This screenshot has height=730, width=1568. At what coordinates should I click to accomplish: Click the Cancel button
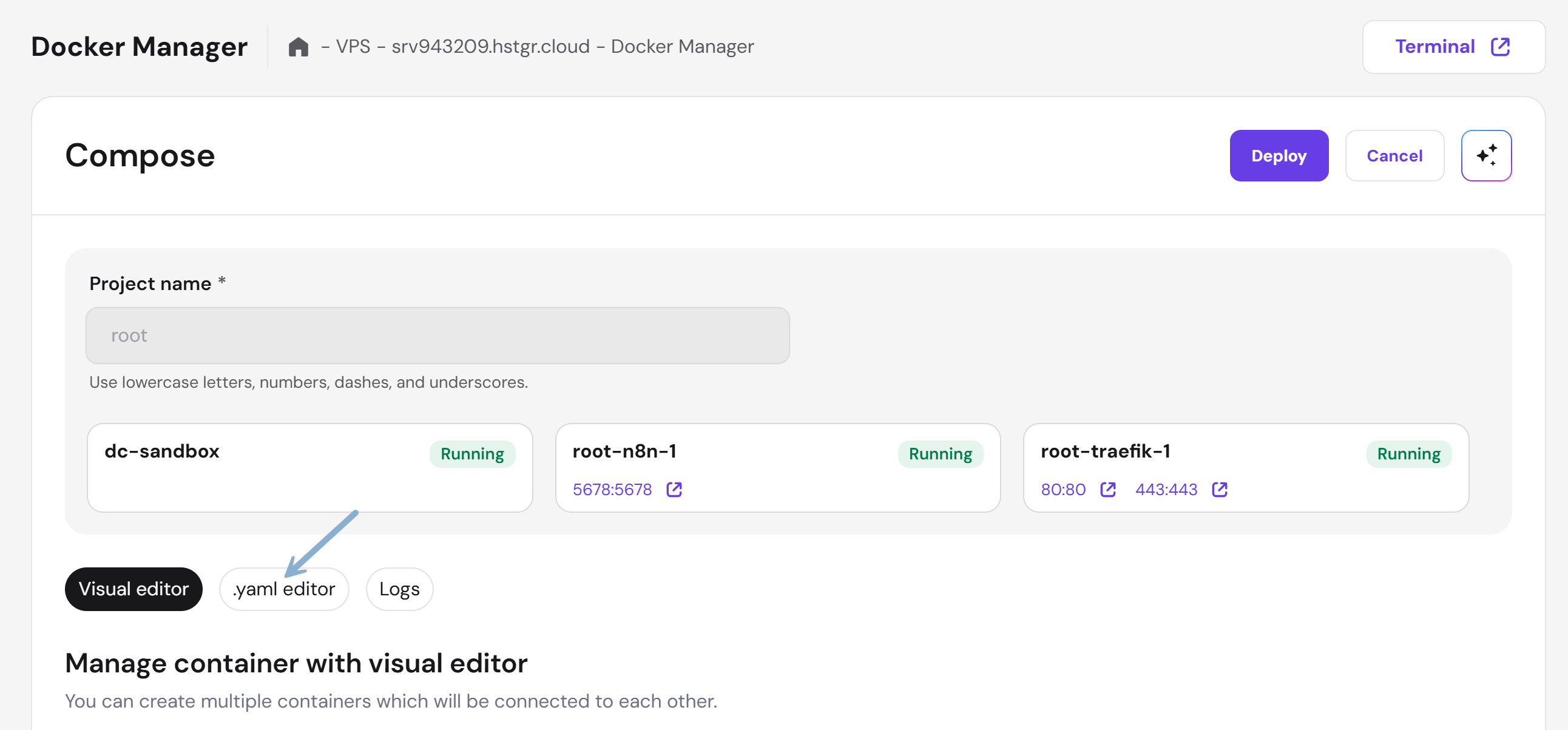pos(1394,155)
